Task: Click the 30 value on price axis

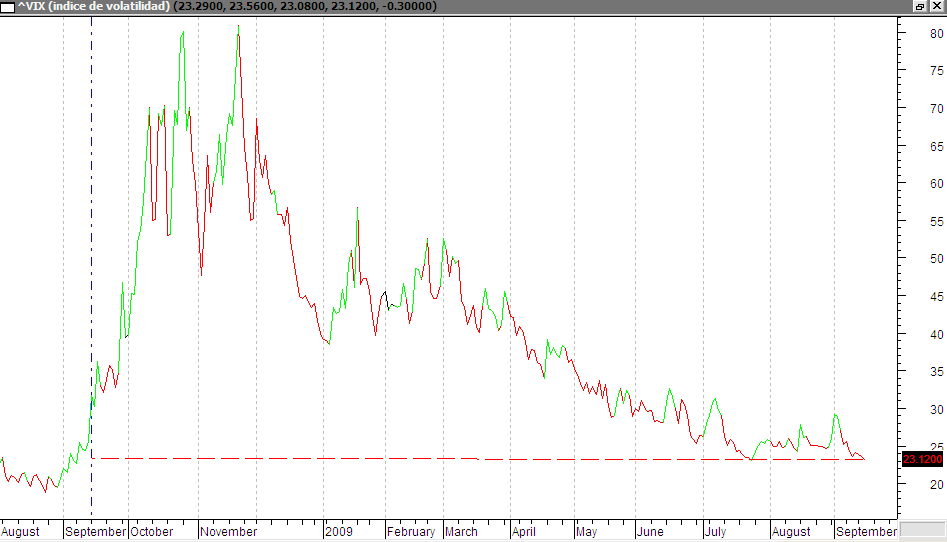Action: point(936,410)
